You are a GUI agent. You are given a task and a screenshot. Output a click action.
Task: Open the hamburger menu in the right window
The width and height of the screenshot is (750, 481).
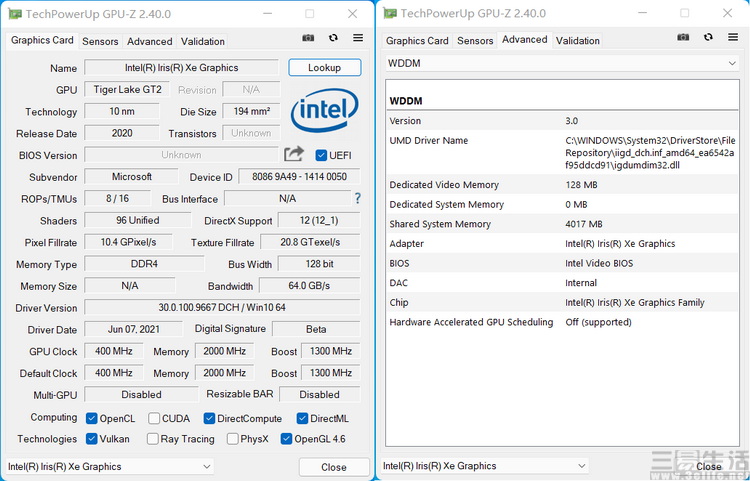[733, 37]
